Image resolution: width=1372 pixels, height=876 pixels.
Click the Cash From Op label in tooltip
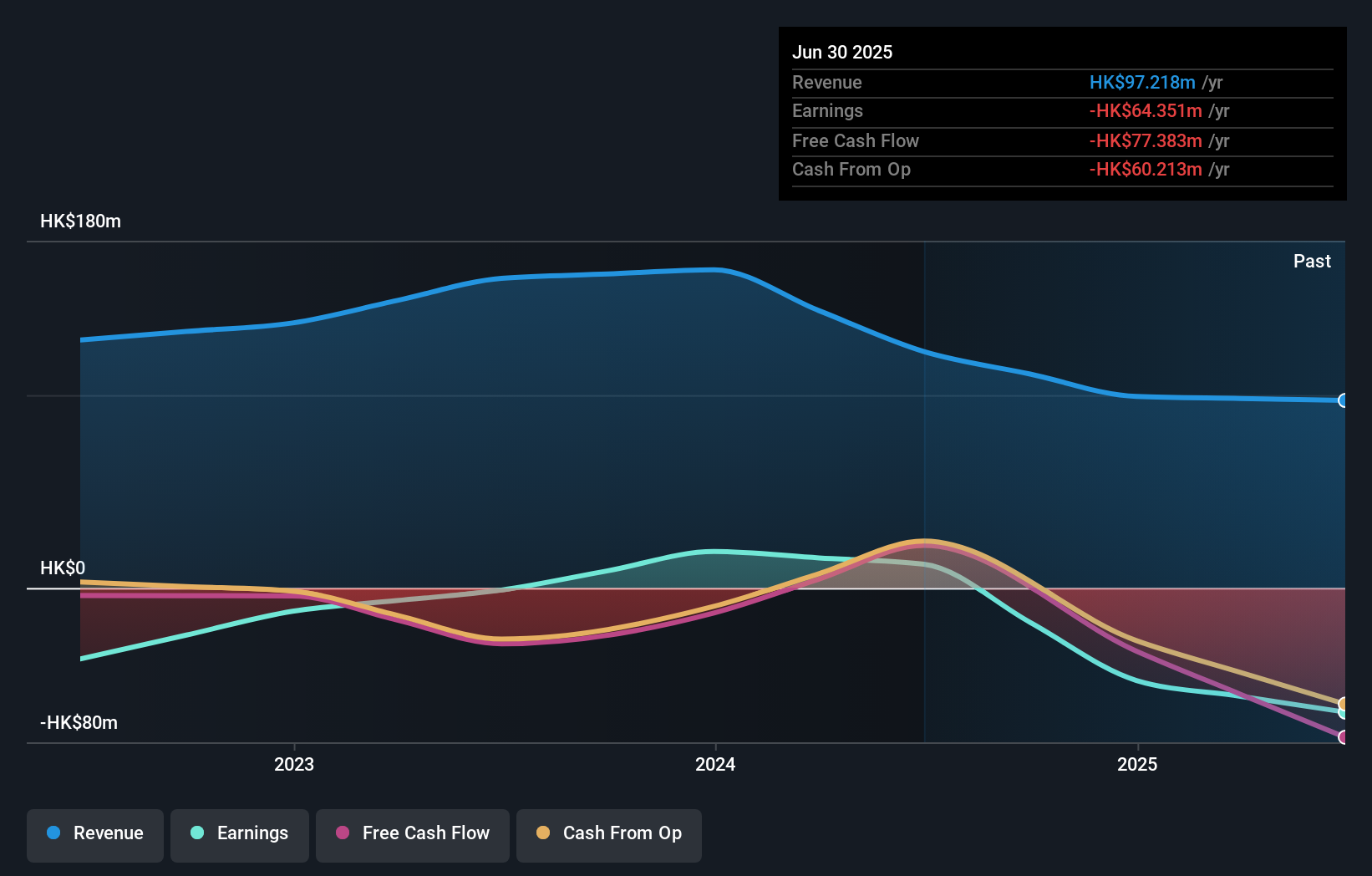click(x=851, y=170)
